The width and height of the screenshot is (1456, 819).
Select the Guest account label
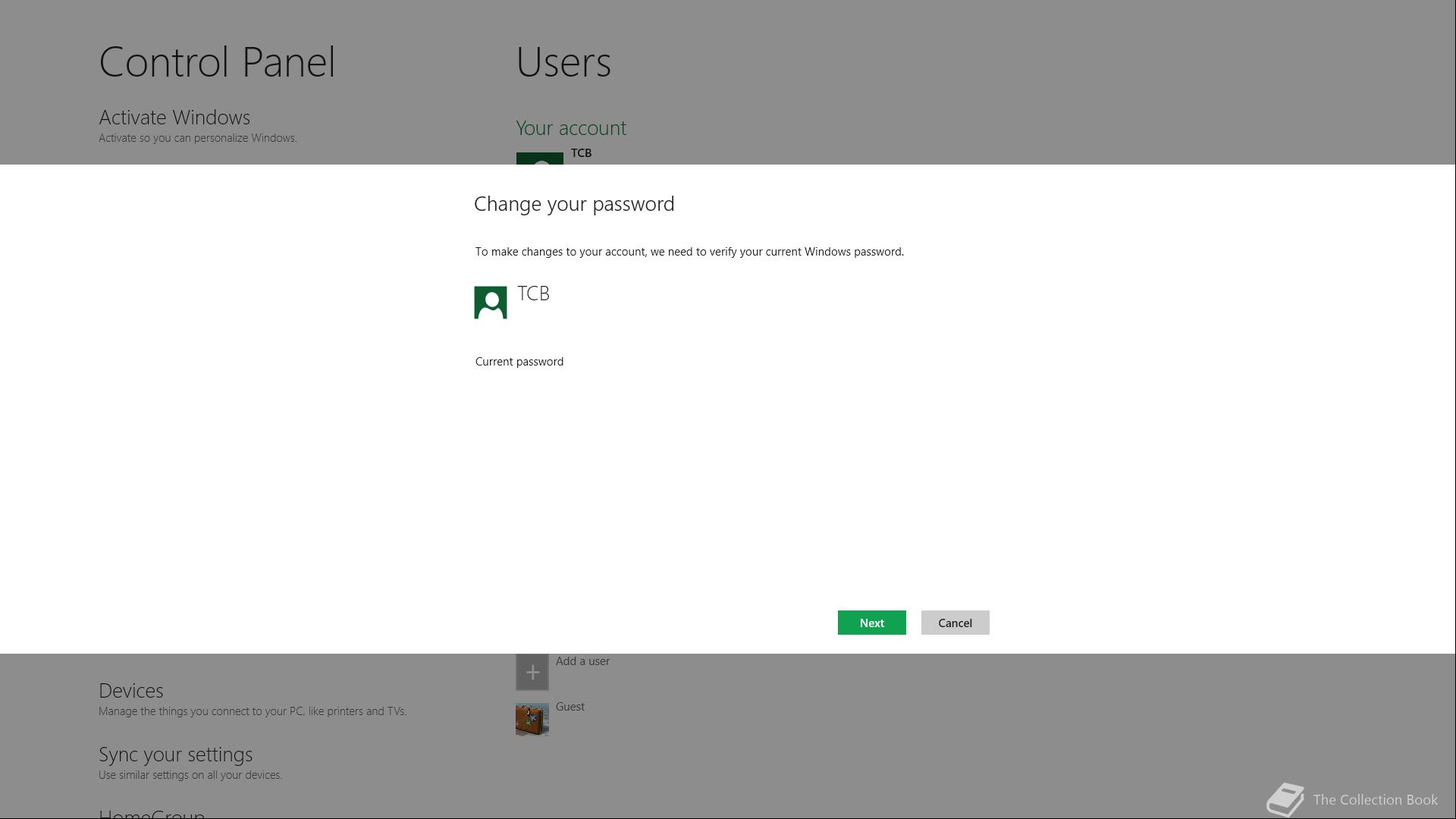(x=570, y=707)
